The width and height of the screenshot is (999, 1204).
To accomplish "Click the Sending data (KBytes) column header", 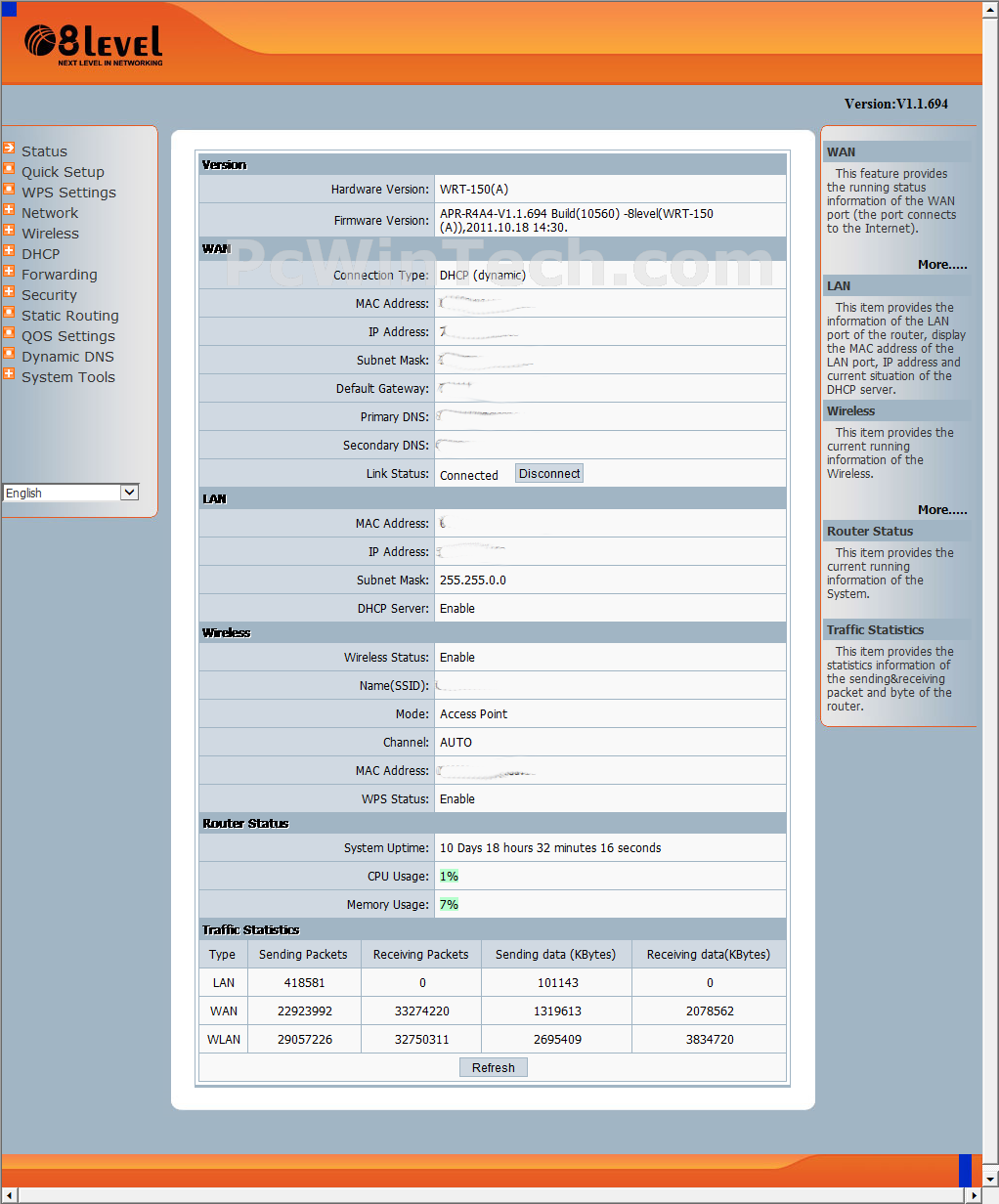I will pos(556,955).
